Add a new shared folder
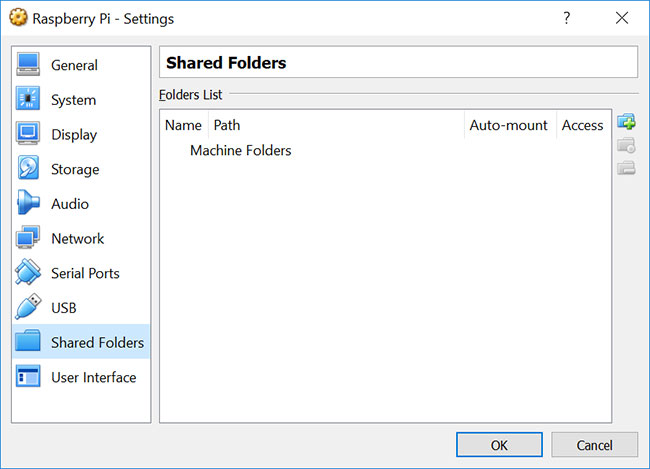Viewport: 650px width, 469px height. (626, 122)
